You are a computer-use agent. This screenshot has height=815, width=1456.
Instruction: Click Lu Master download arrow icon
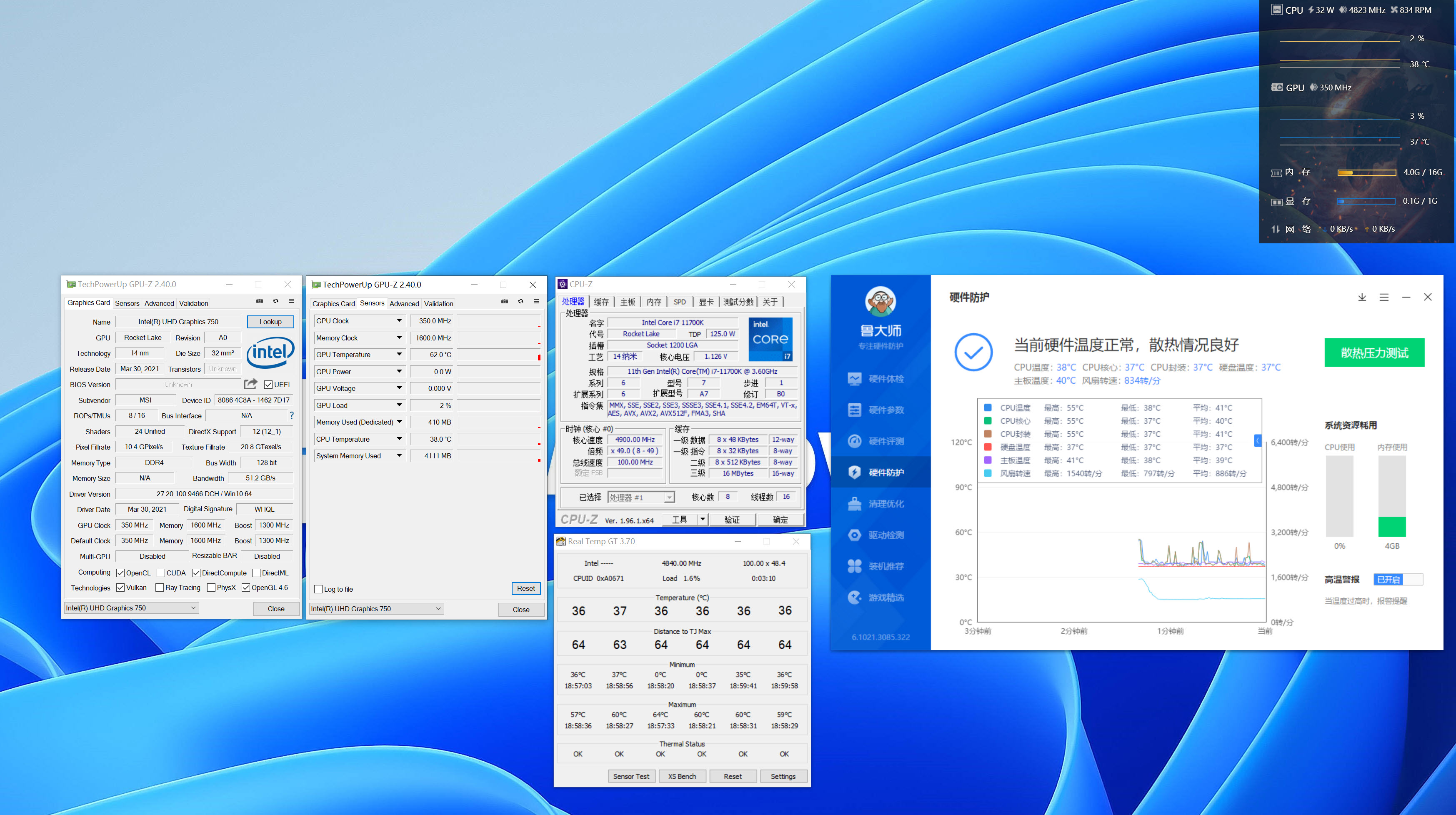pyautogui.click(x=1362, y=297)
